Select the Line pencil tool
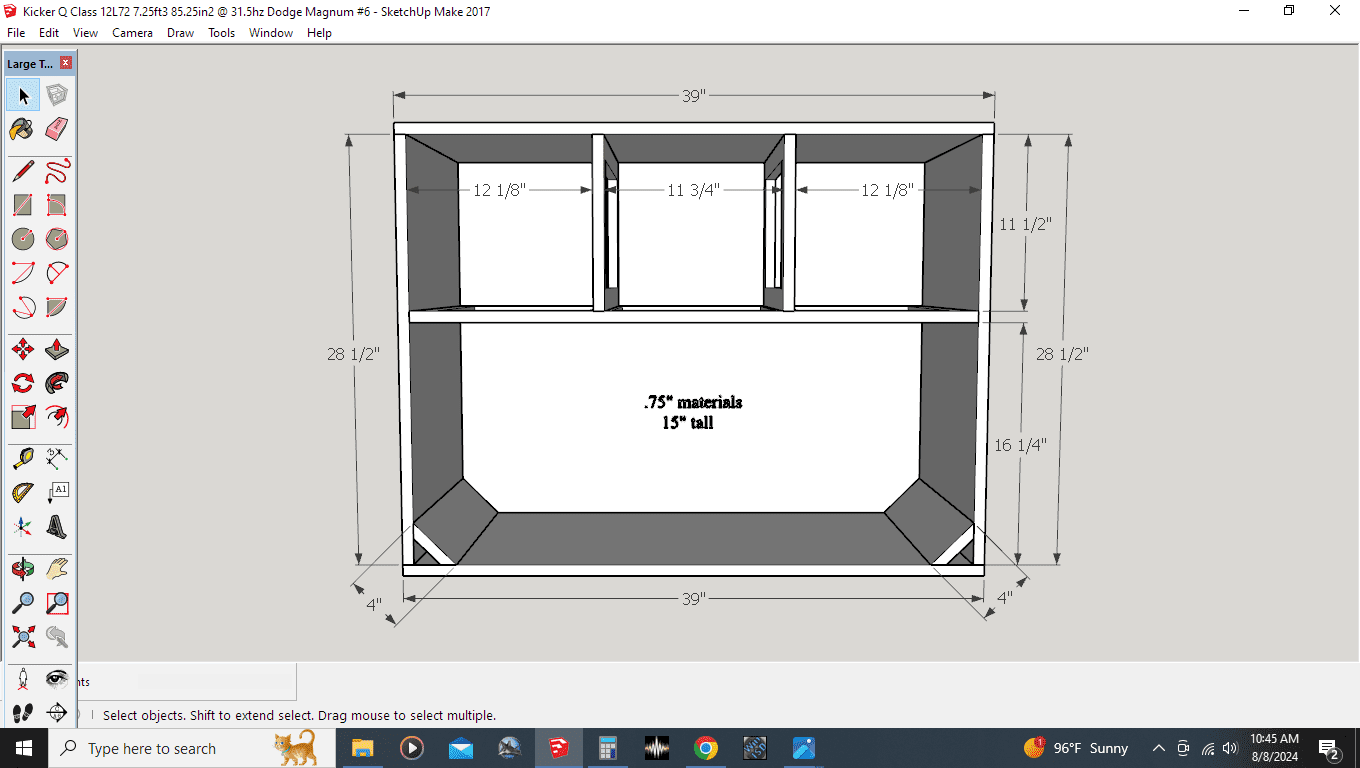The image size is (1360, 768). point(23,171)
